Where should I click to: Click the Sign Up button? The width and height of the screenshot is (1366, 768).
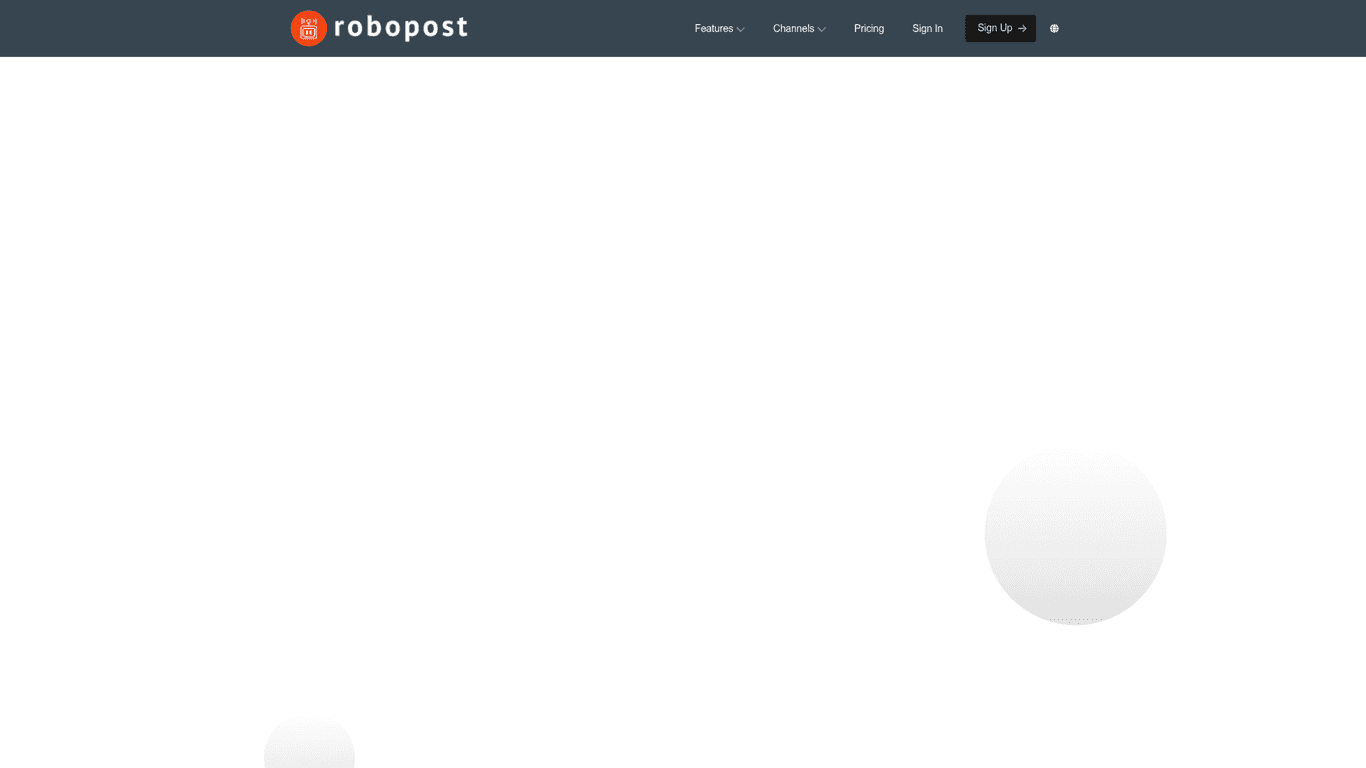999,28
